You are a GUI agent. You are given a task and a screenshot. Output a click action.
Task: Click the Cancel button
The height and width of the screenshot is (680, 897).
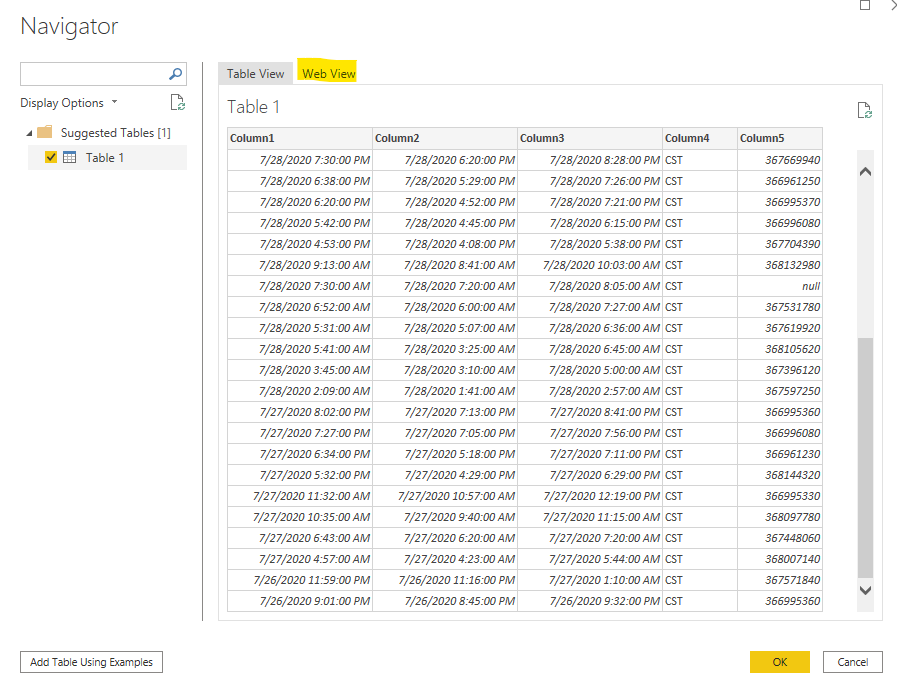[852, 662]
